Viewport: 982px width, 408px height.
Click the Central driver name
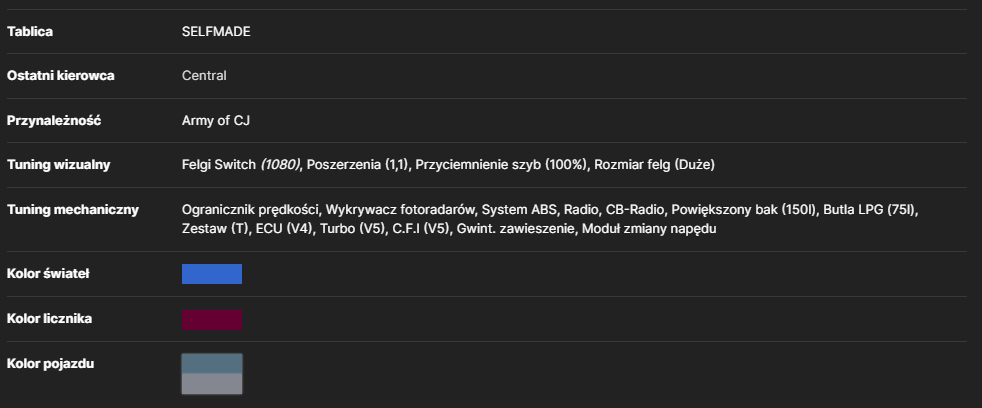point(204,76)
